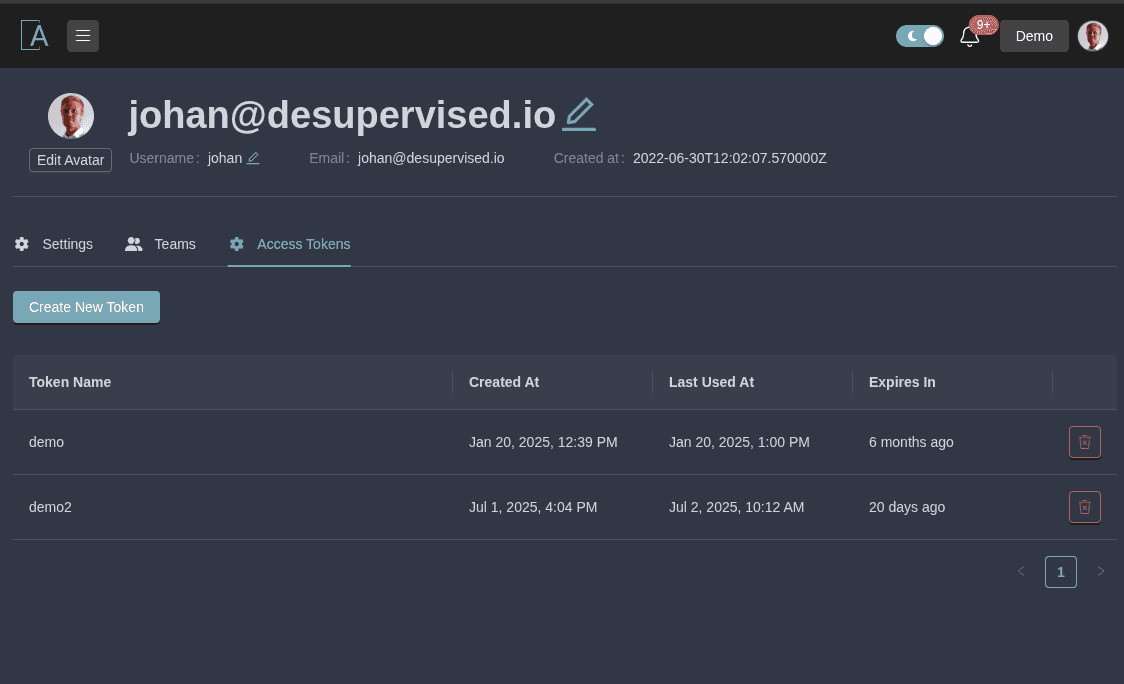Screen dimensions: 1124x684
Task: Go to the next token page
Action: coord(1101,571)
